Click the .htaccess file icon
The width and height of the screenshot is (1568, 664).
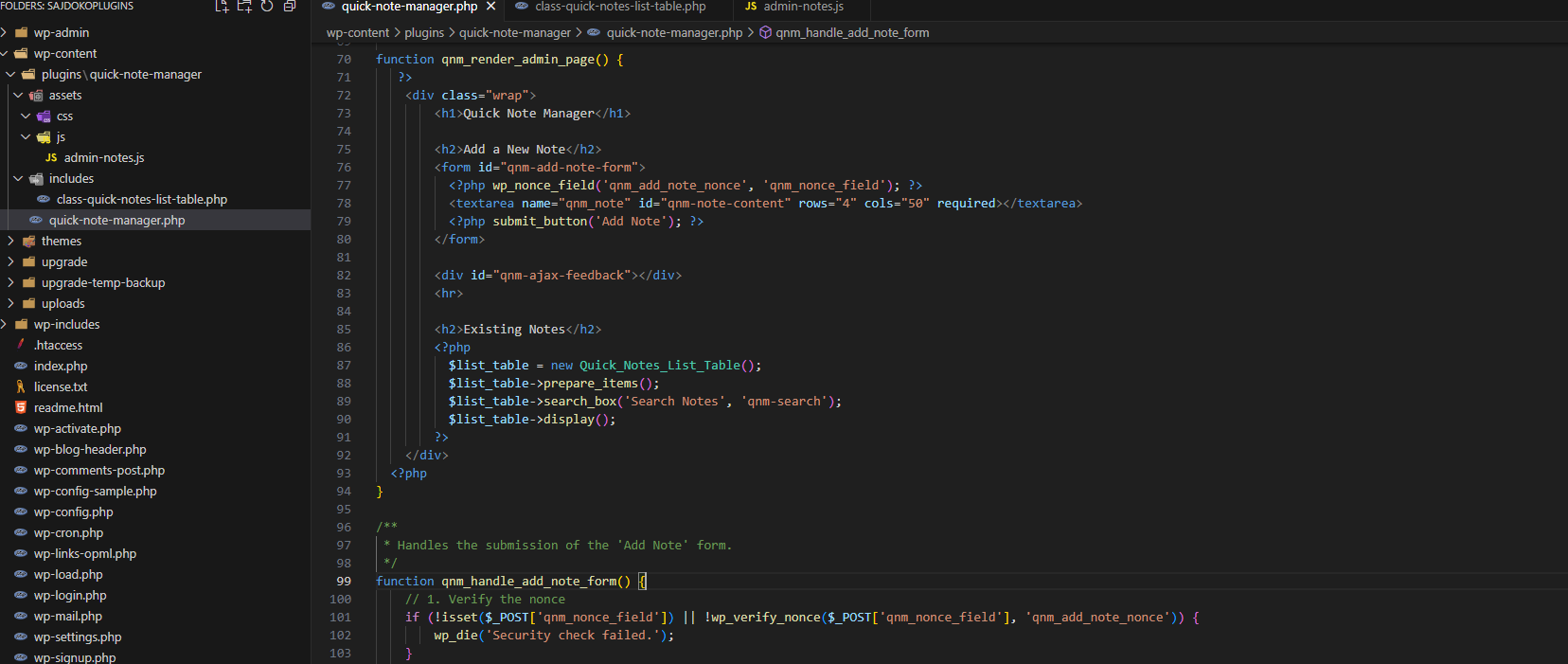coord(21,345)
